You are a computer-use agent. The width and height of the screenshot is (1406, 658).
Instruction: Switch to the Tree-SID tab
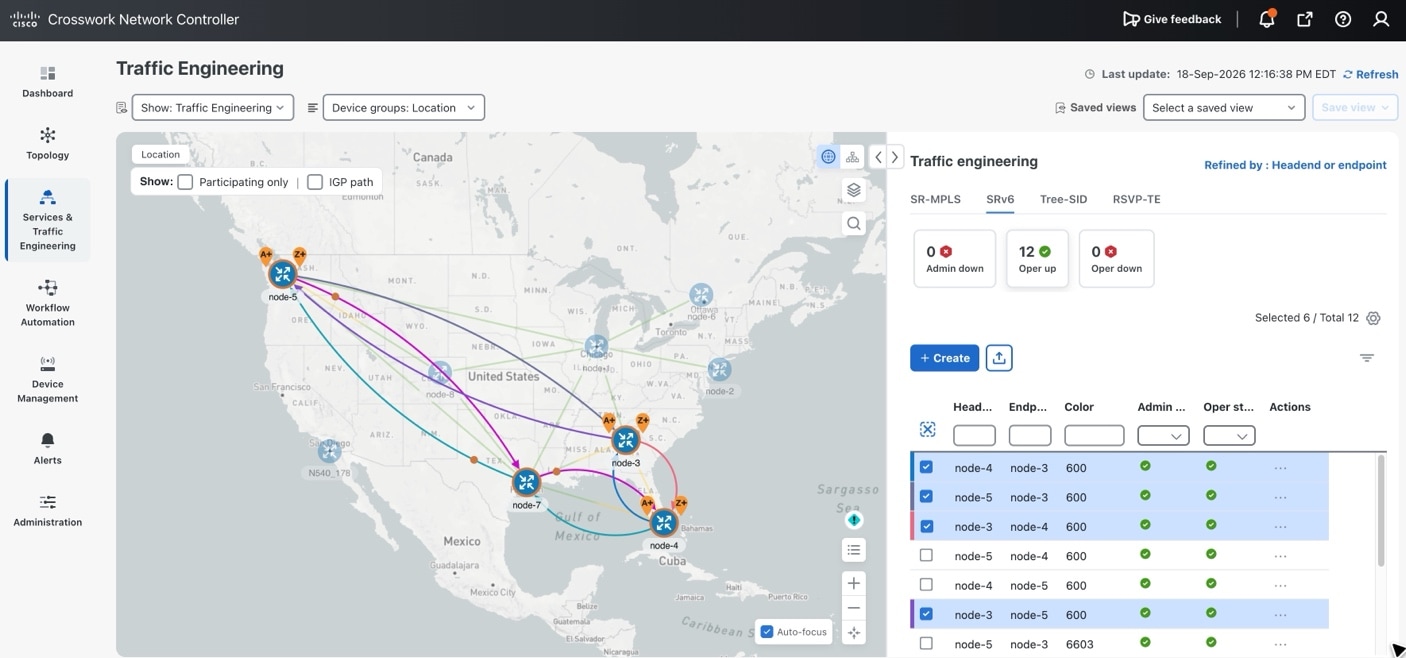pos(1063,199)
